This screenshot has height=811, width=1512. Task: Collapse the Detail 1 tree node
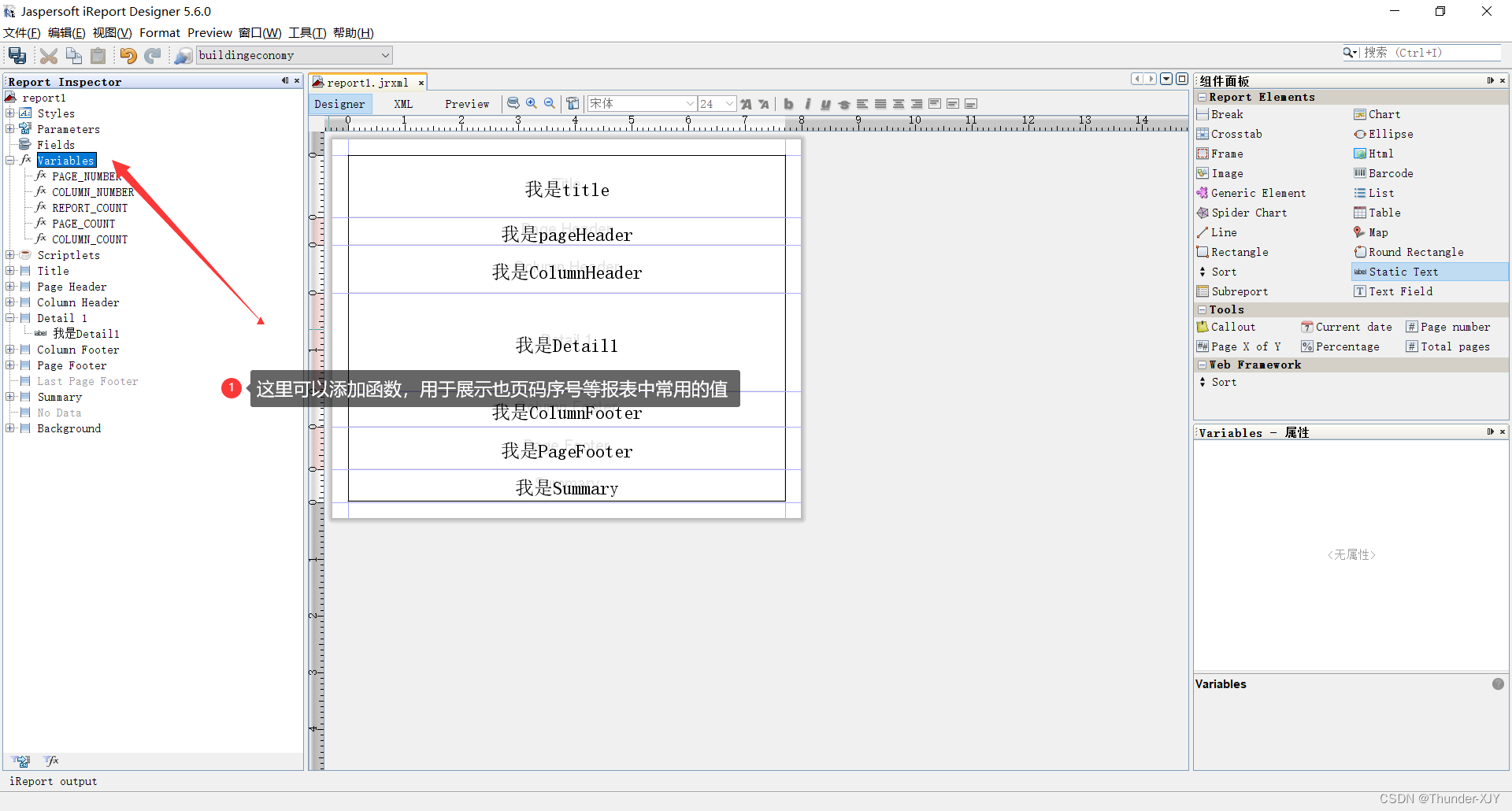[10, 318]
